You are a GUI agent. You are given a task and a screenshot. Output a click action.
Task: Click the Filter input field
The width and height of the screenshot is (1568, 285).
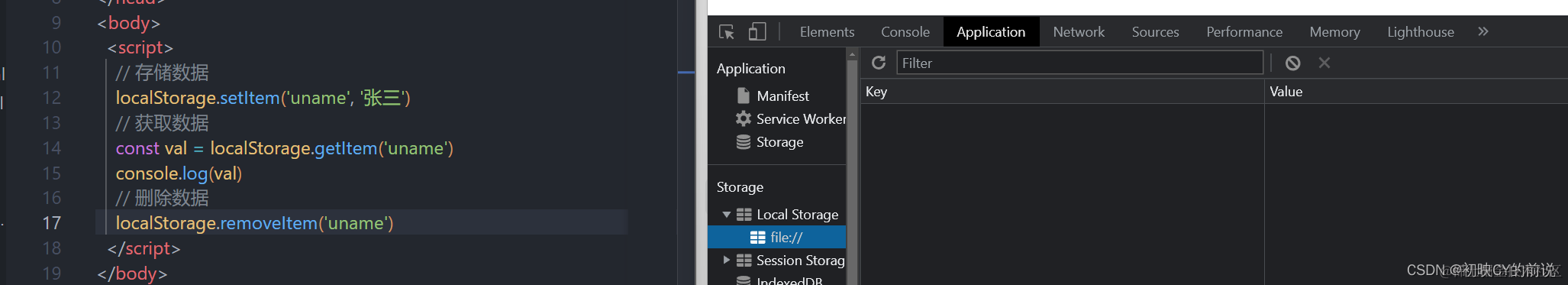pyautogui.click(x=1079, y=63)
